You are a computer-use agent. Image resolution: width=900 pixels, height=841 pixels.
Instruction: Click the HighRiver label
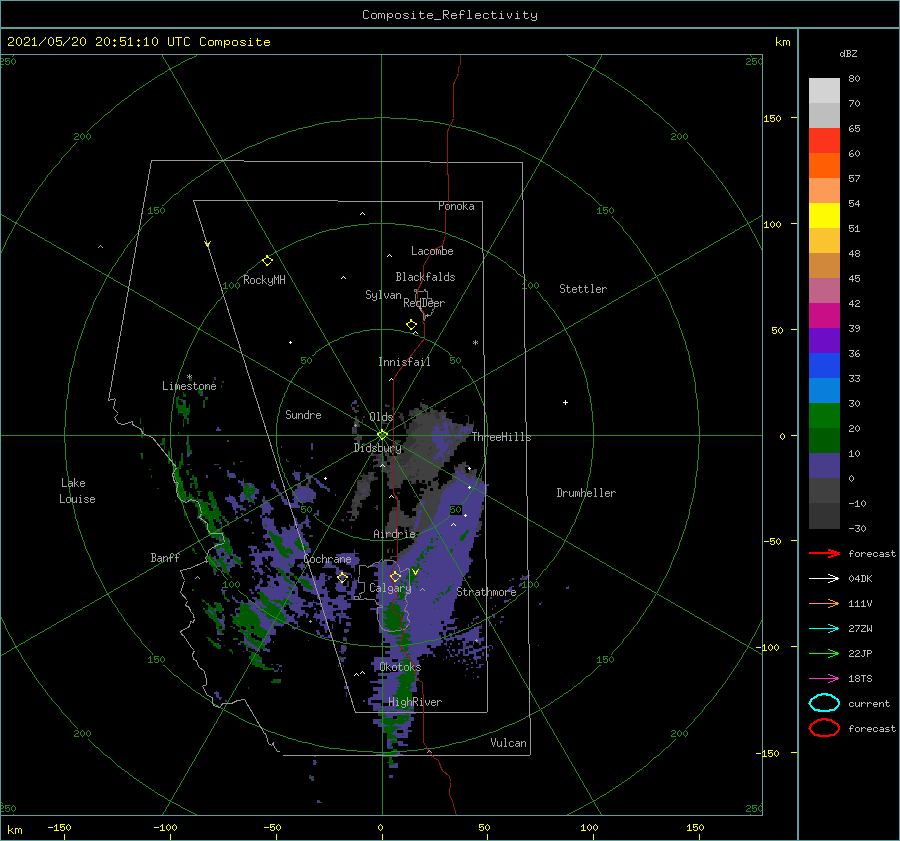[x=415, y=702]
